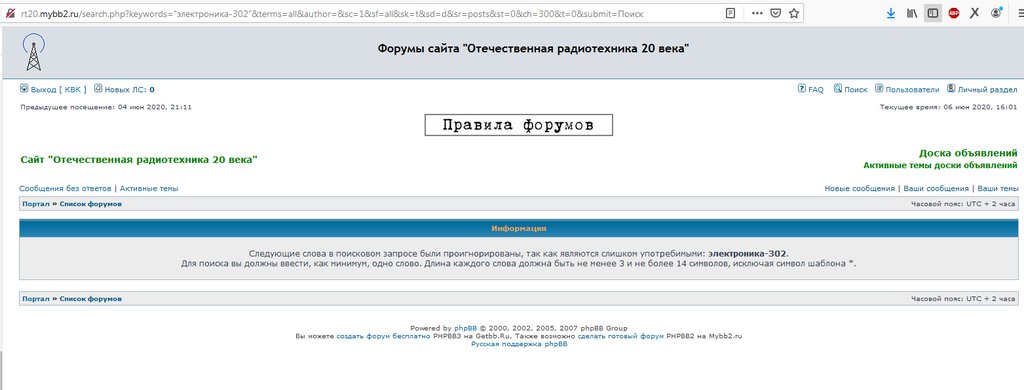Open Новые сообщения
This screenshot has height=390, width=1024.
coord(859,188)
